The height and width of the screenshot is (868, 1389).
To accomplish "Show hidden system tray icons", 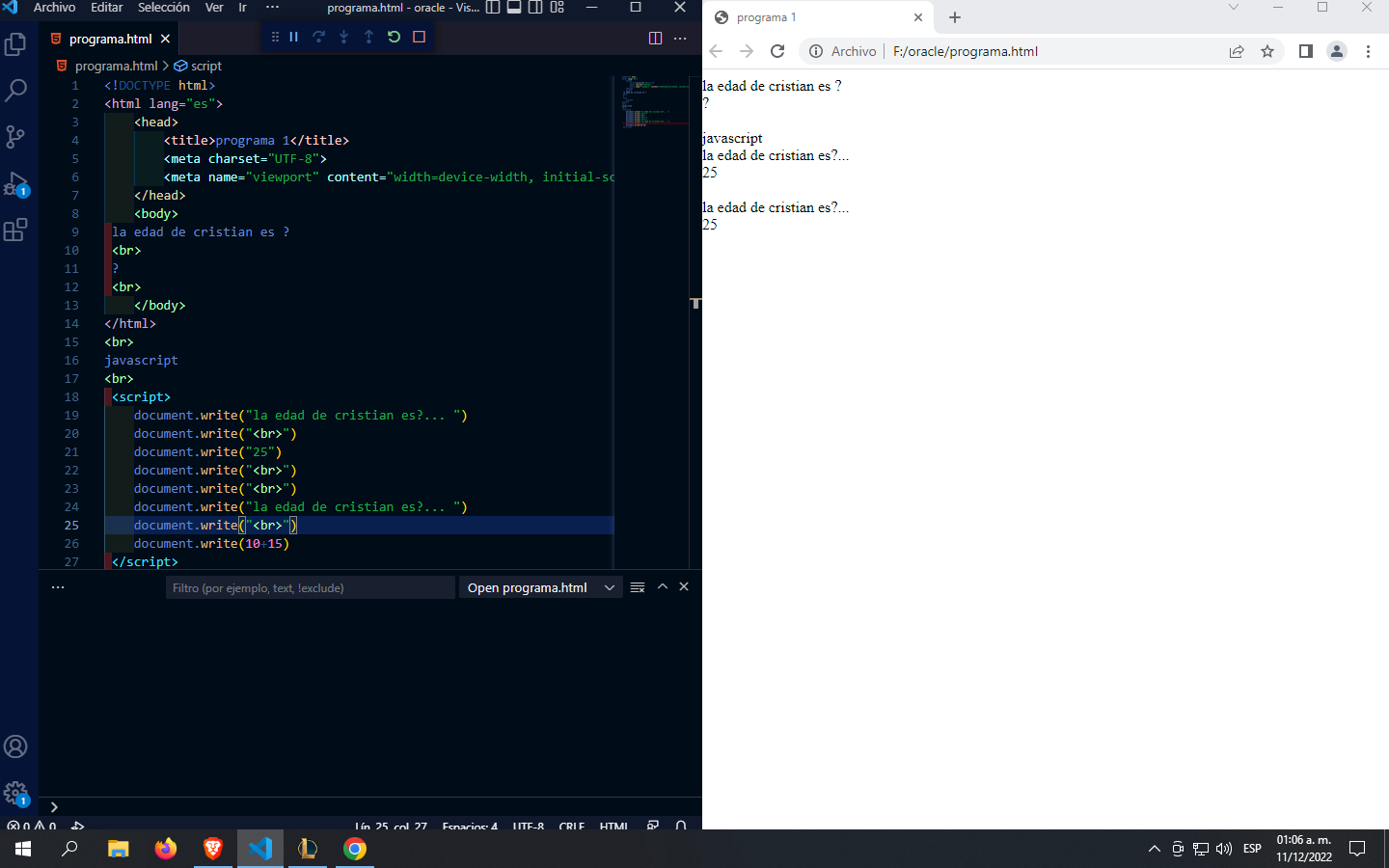I will (x=1155, y=849).
